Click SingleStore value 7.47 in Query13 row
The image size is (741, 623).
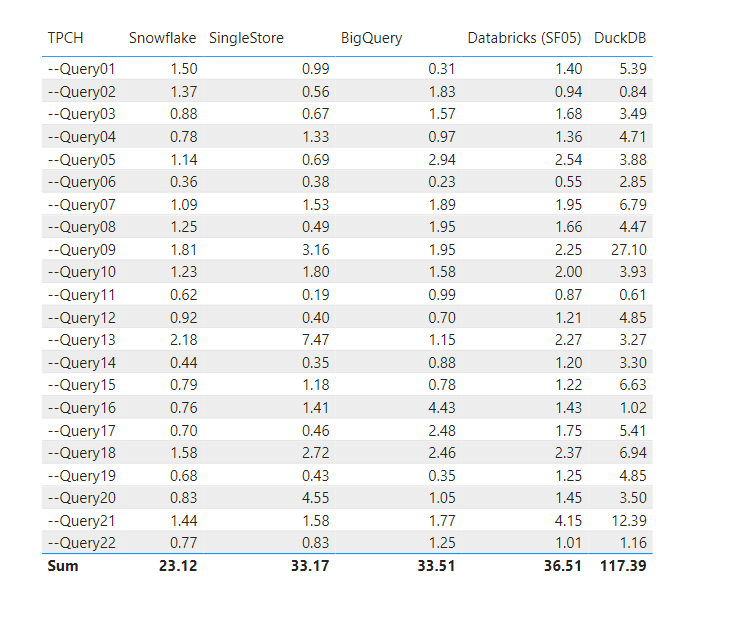[314, 340]
